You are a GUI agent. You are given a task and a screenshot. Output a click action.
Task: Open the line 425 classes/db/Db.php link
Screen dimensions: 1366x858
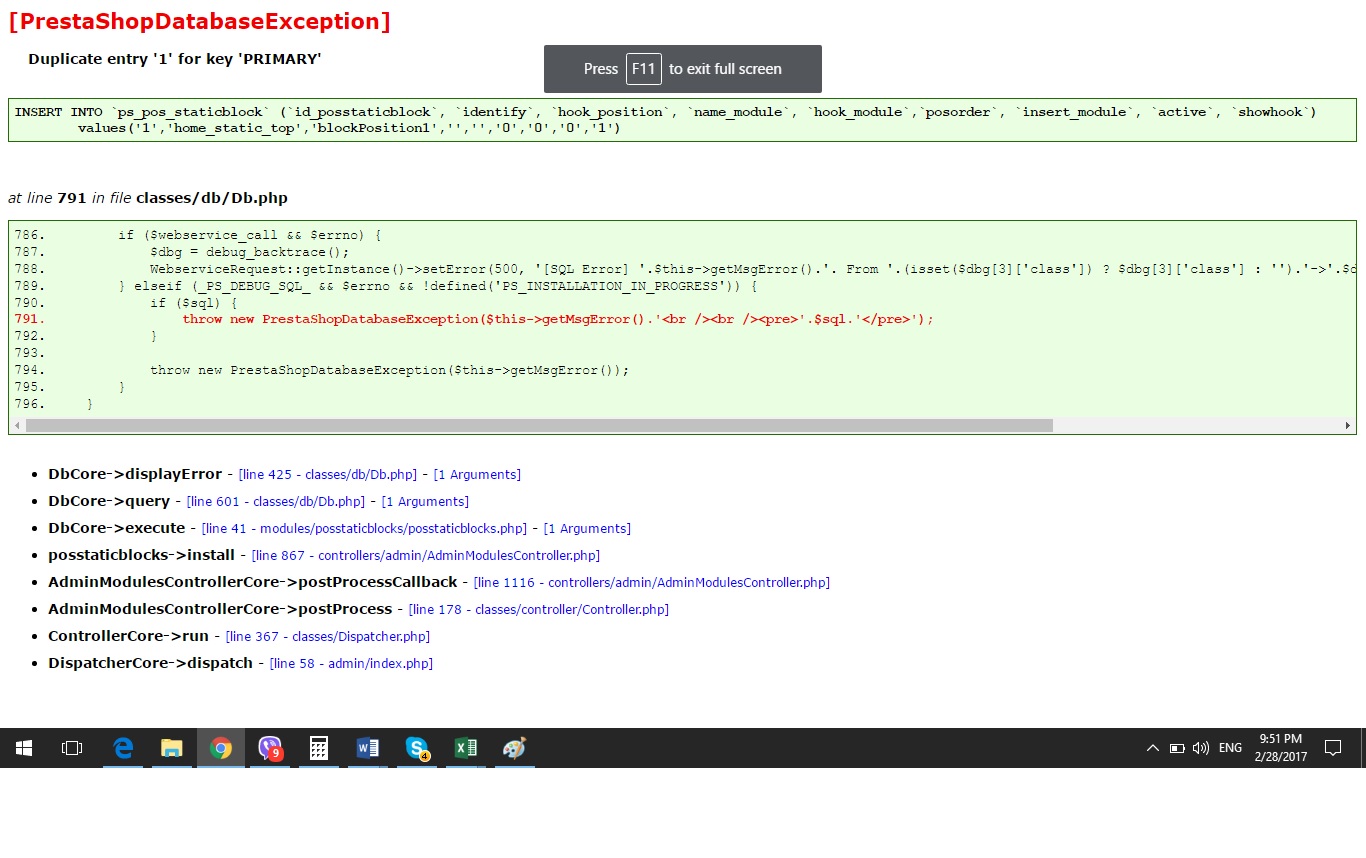pyautogui.click(x=328, y=475)
